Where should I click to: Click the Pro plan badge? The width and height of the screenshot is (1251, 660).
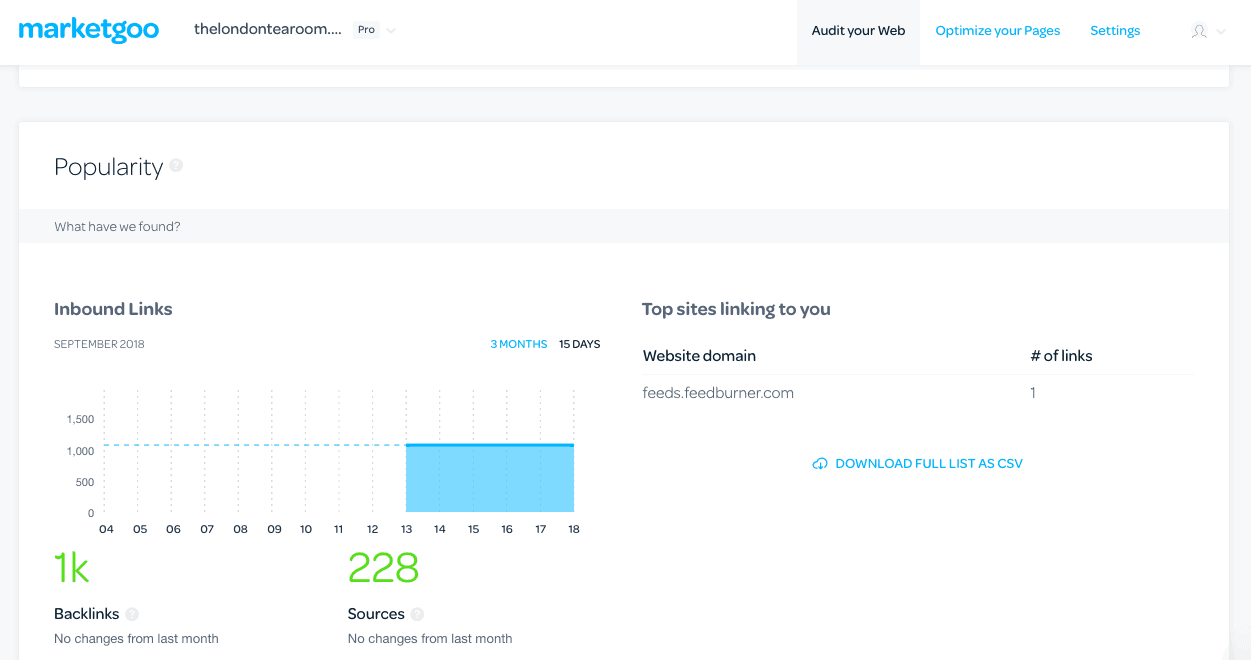coord(366,30)
